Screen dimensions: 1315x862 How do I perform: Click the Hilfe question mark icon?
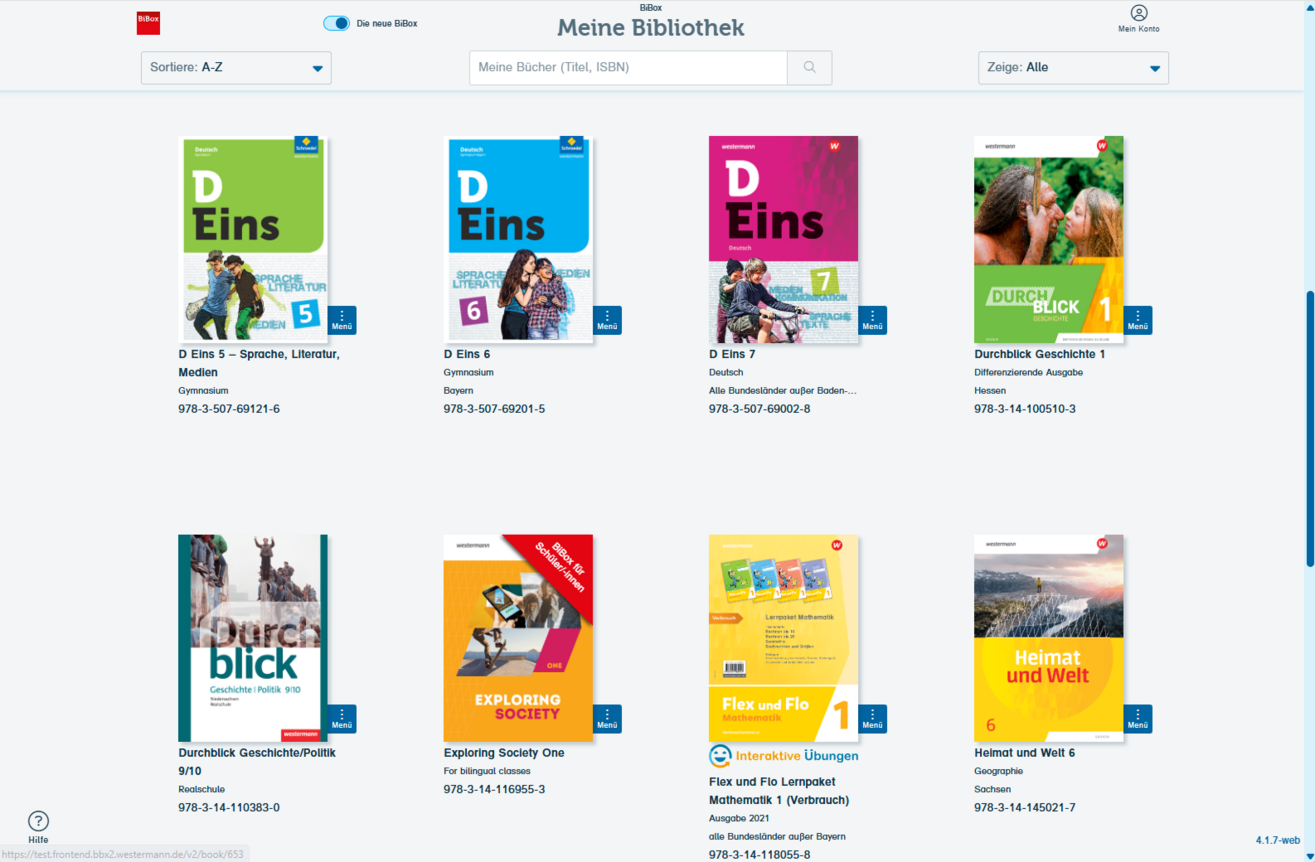(x=38, y=821)
